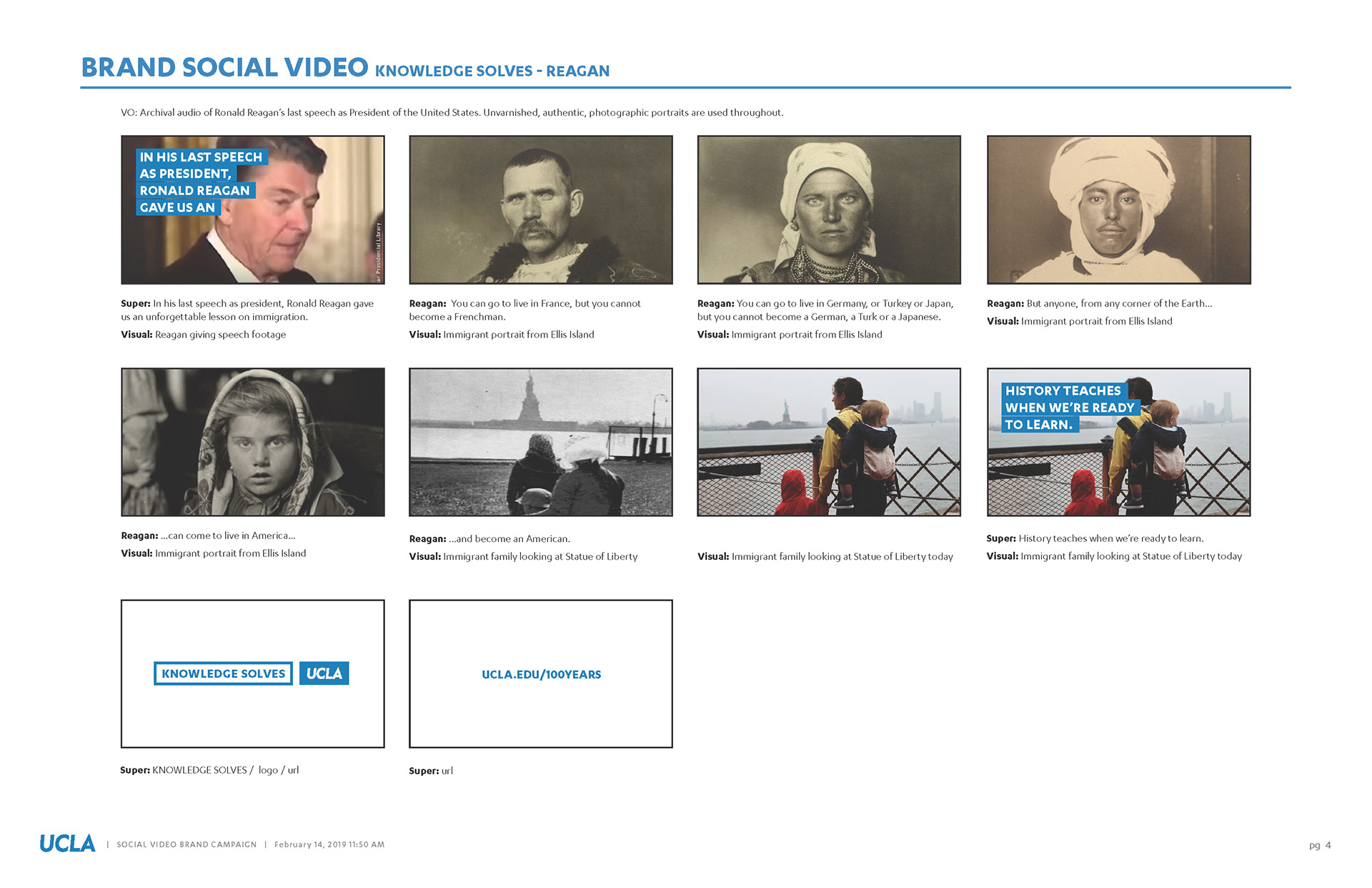Click the VO archival audio description line
This screenshot has width=1372, height=888.
(x=452, y=112)
